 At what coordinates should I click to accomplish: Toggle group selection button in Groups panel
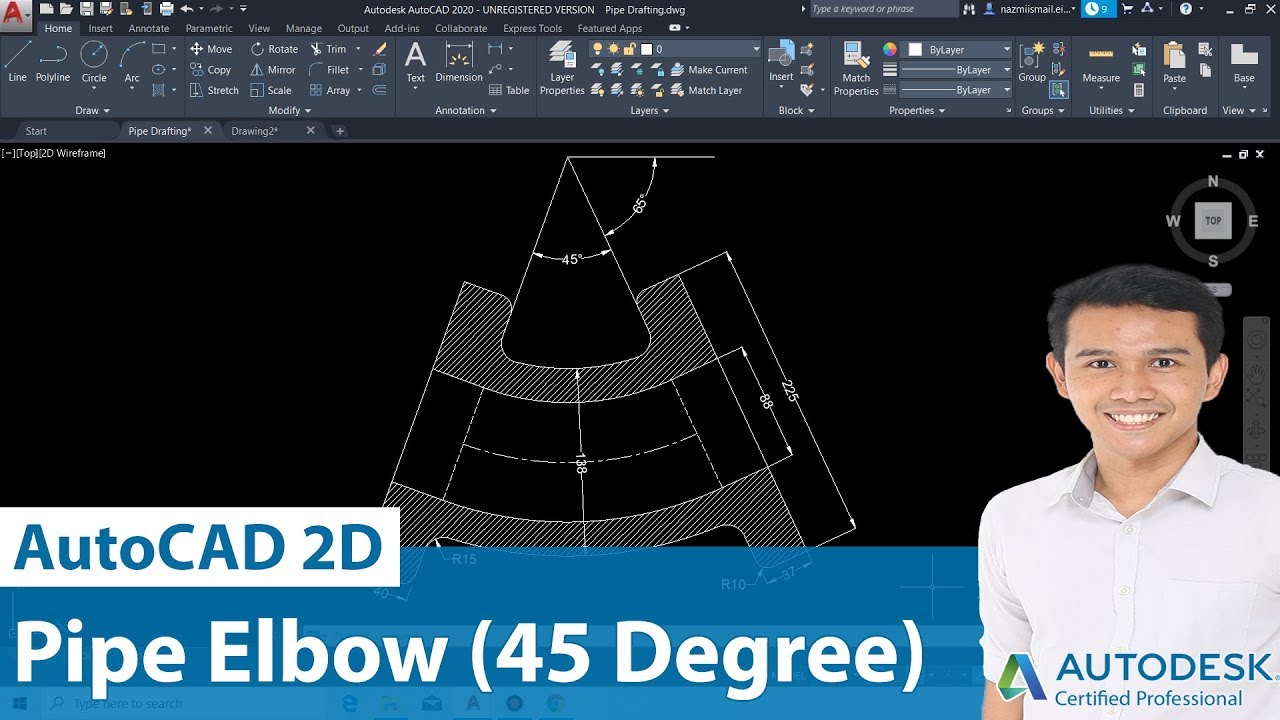[1058, 90]
